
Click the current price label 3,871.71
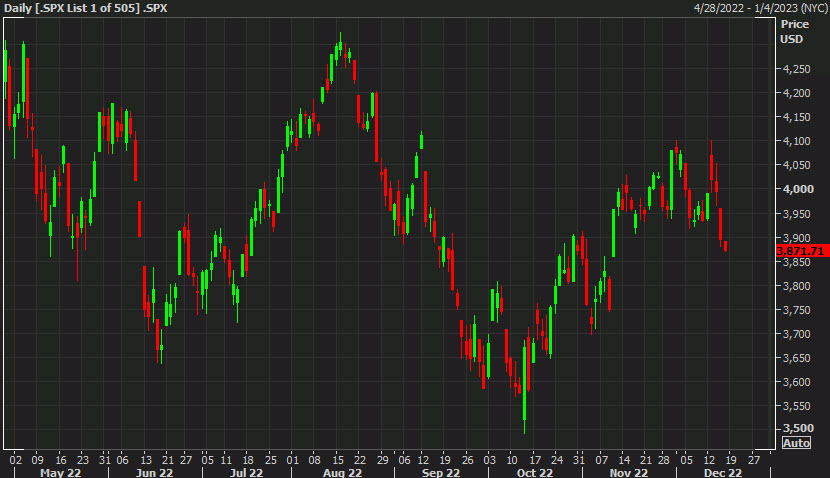click(x=800, y=251)
